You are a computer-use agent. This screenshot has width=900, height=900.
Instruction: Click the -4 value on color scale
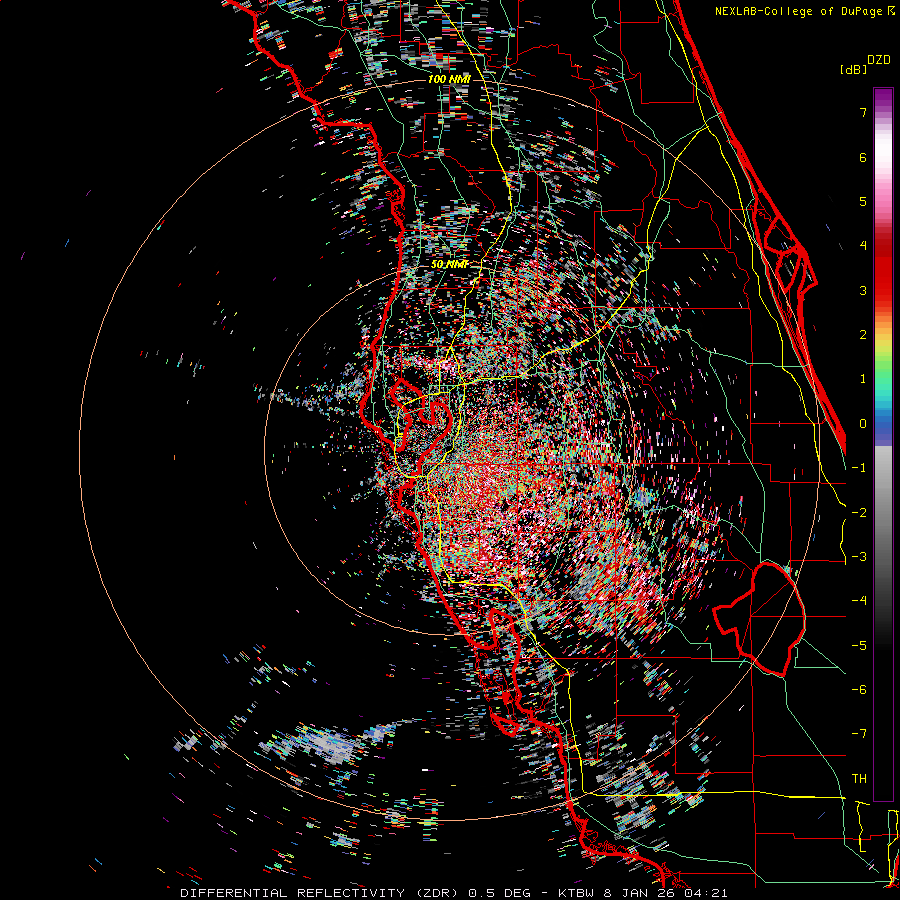[x=859, y=600]
